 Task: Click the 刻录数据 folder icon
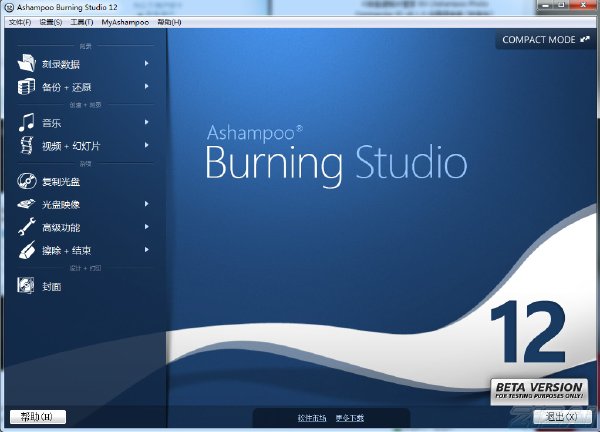click(26, 63)
